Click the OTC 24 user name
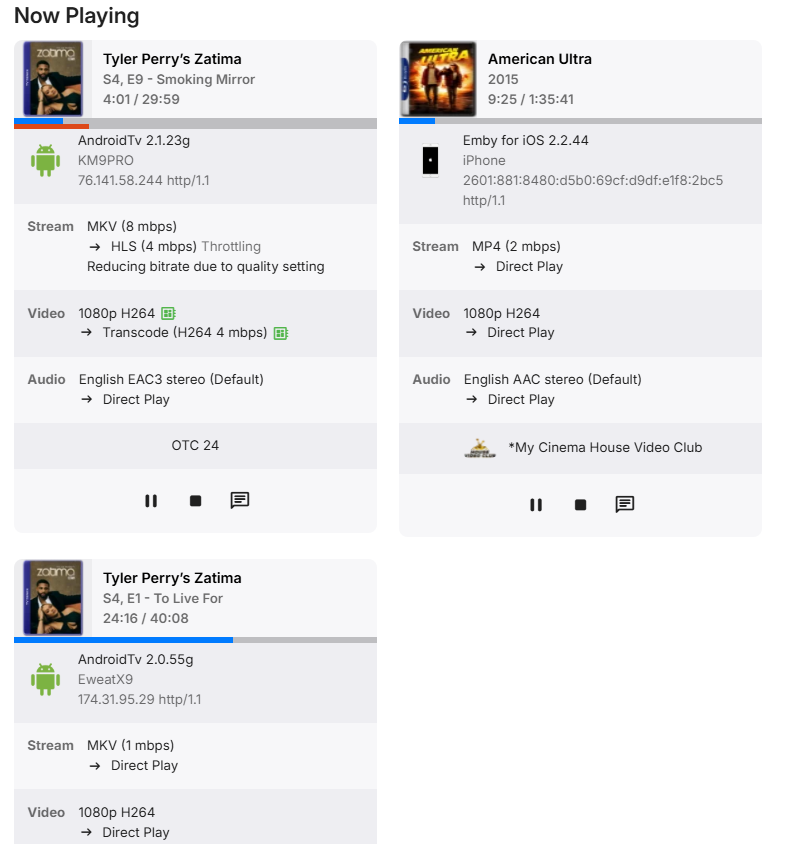 [195, 445]
